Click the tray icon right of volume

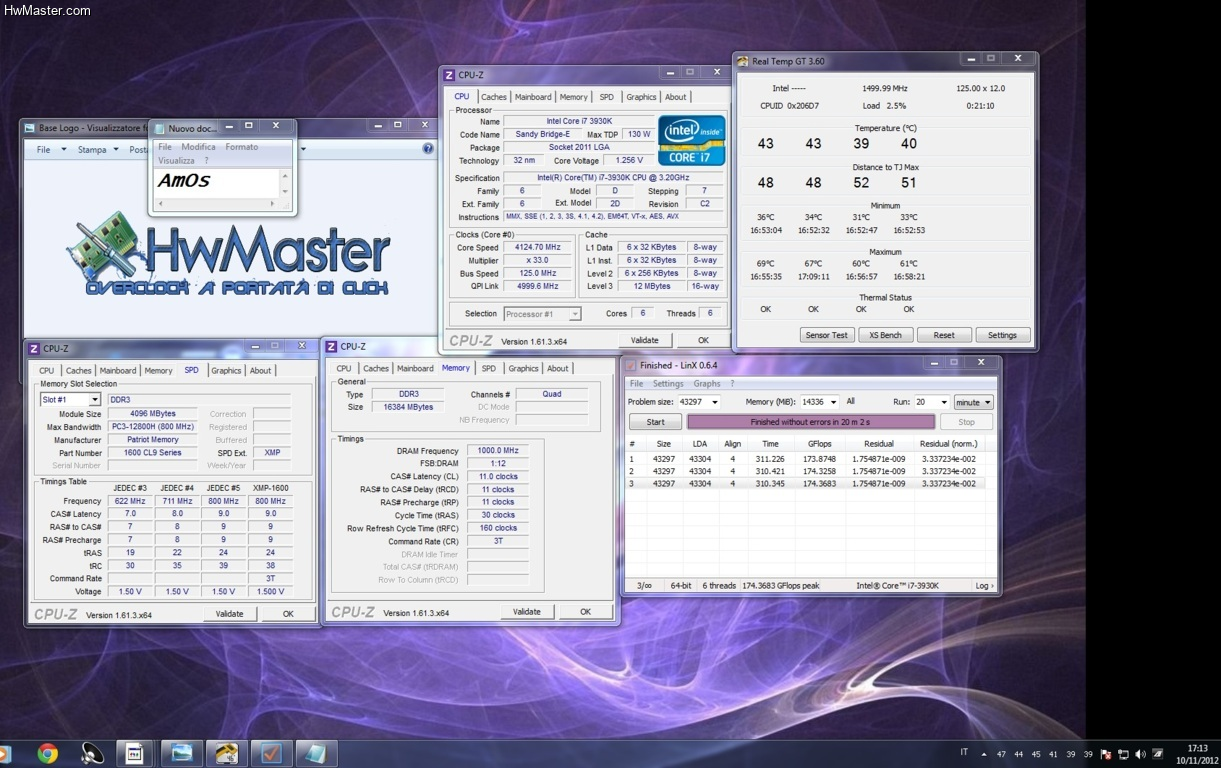tap(1158, 754)
